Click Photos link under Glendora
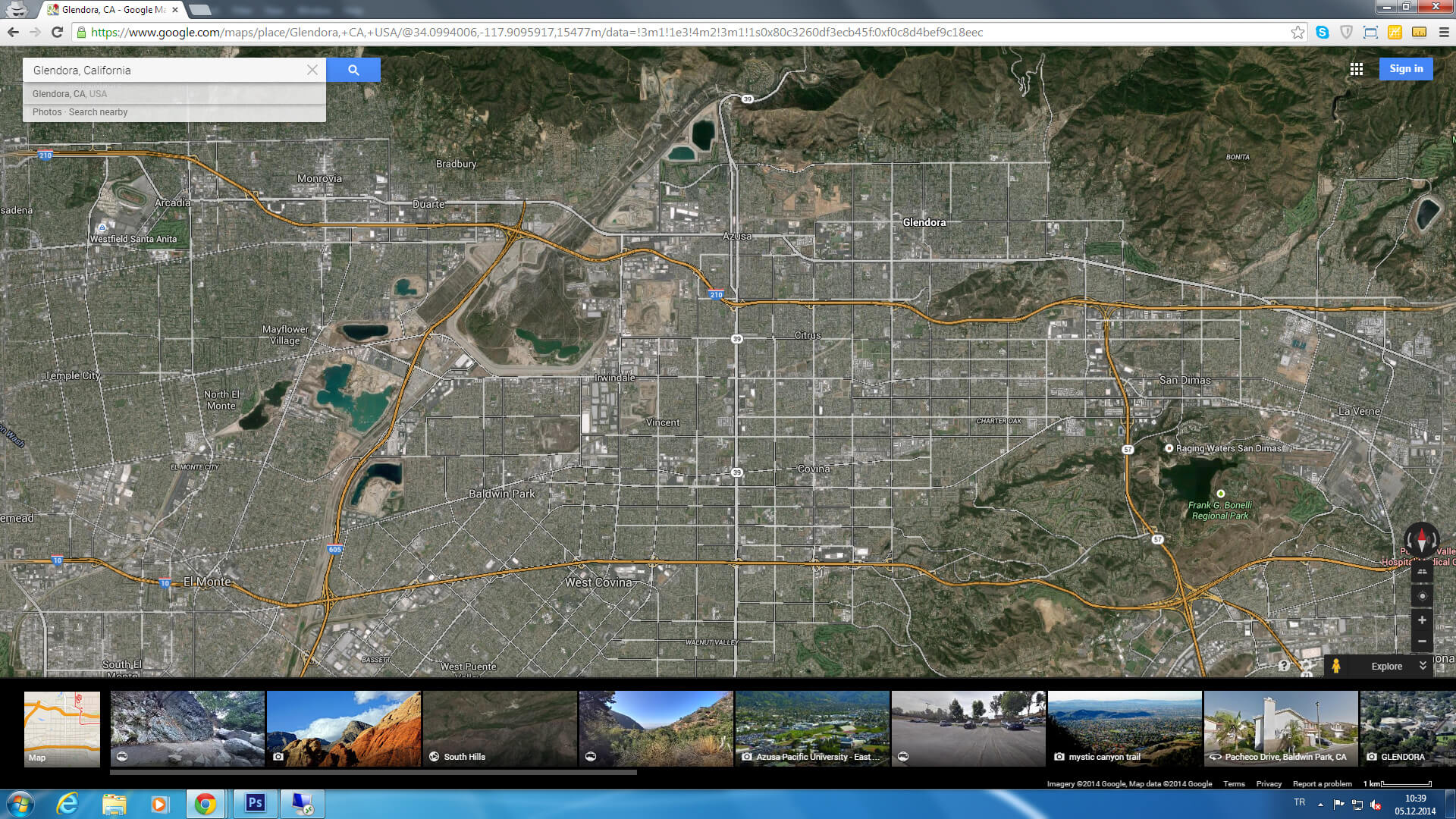Screen dimensions: 1456x819 (x=47, y=112)
